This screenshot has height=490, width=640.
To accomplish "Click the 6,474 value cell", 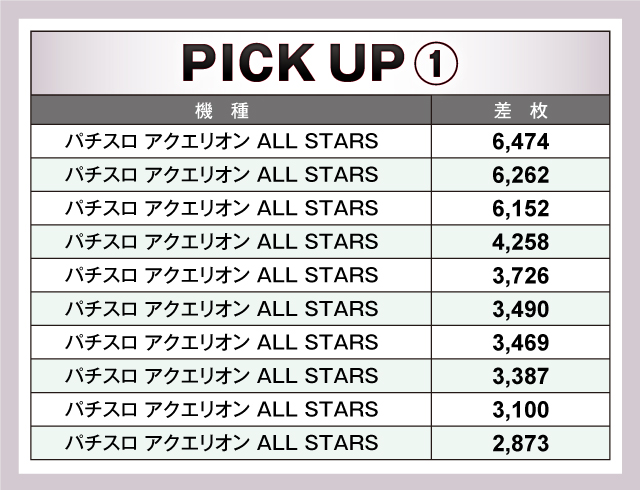I will click(521, 142).
